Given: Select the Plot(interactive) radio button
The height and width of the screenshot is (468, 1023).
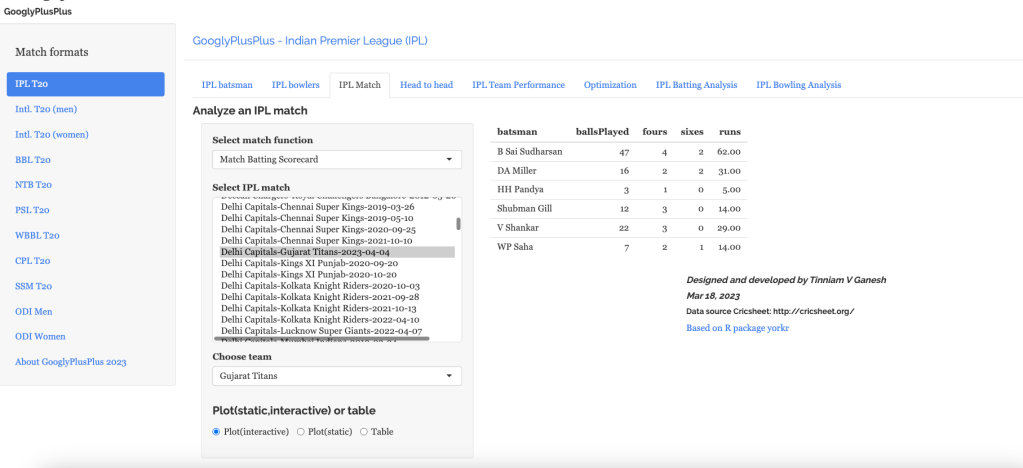Looking at the screenshot, I should click(217, 431).
